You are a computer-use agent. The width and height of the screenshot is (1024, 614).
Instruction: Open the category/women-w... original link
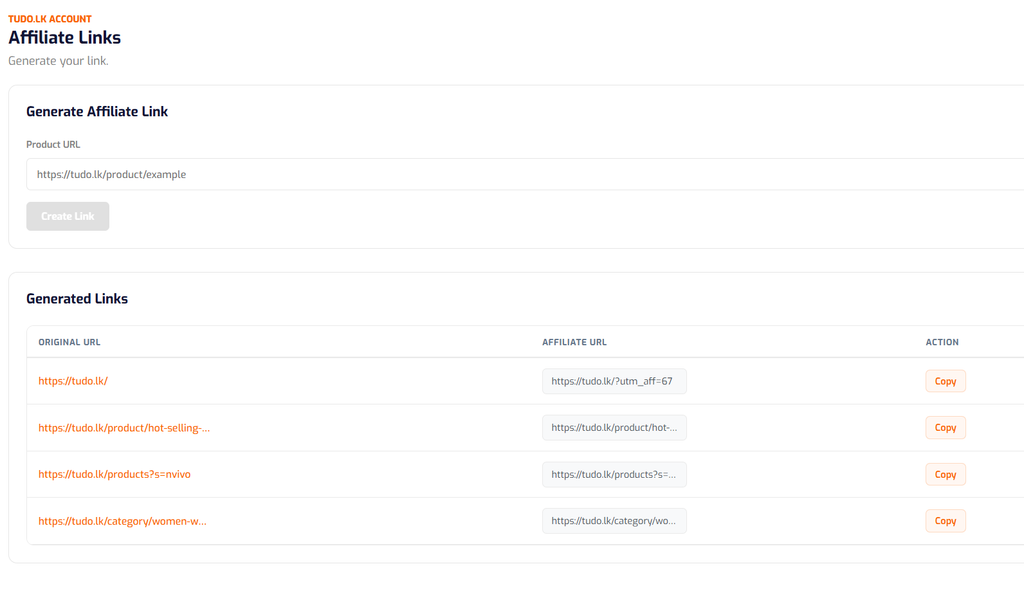tap(122, 521)
